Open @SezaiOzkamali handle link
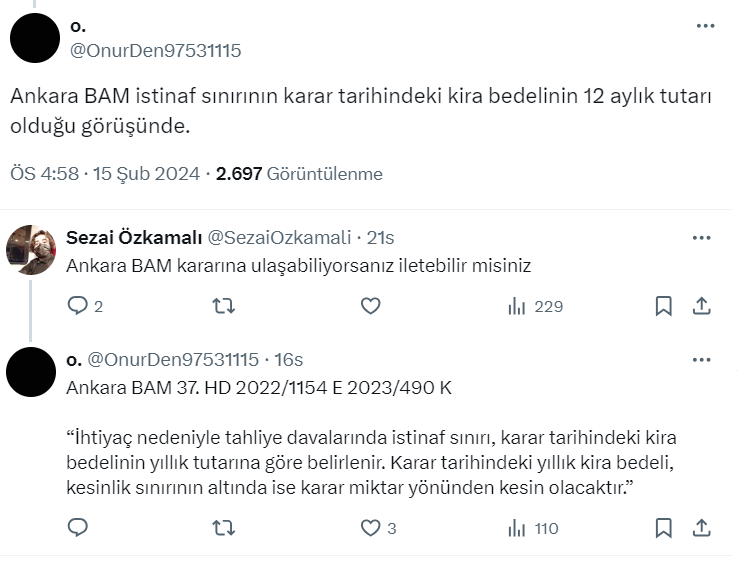Image resolution: width=738 pixels, height=571 pixels. (279, 238)
